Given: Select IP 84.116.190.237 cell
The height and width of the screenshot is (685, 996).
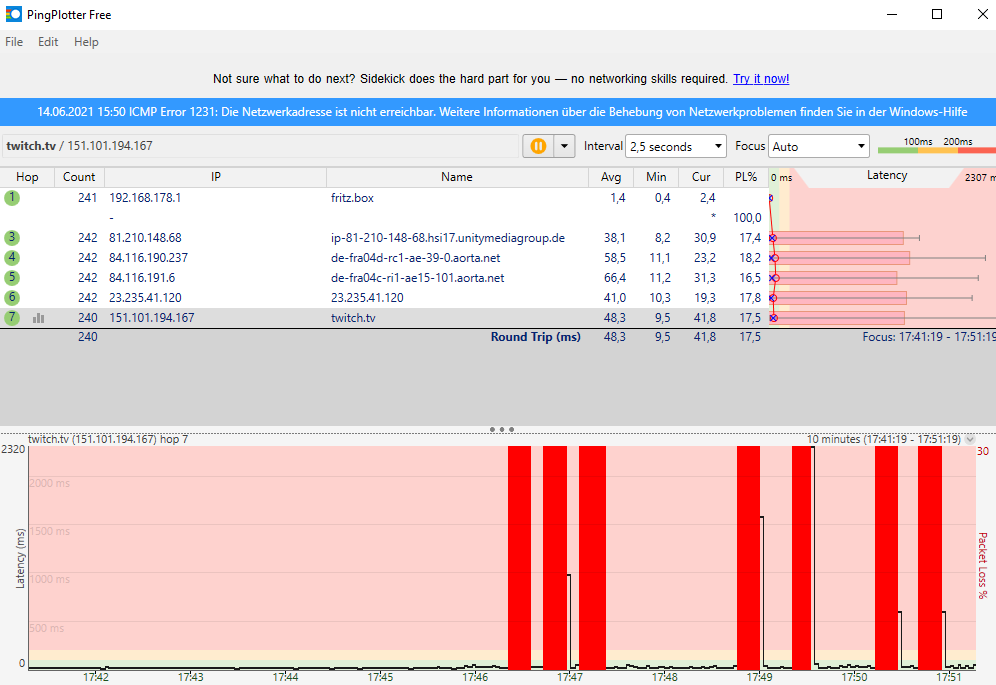Looking at the screenshot, I should click(x=149, y=257).
